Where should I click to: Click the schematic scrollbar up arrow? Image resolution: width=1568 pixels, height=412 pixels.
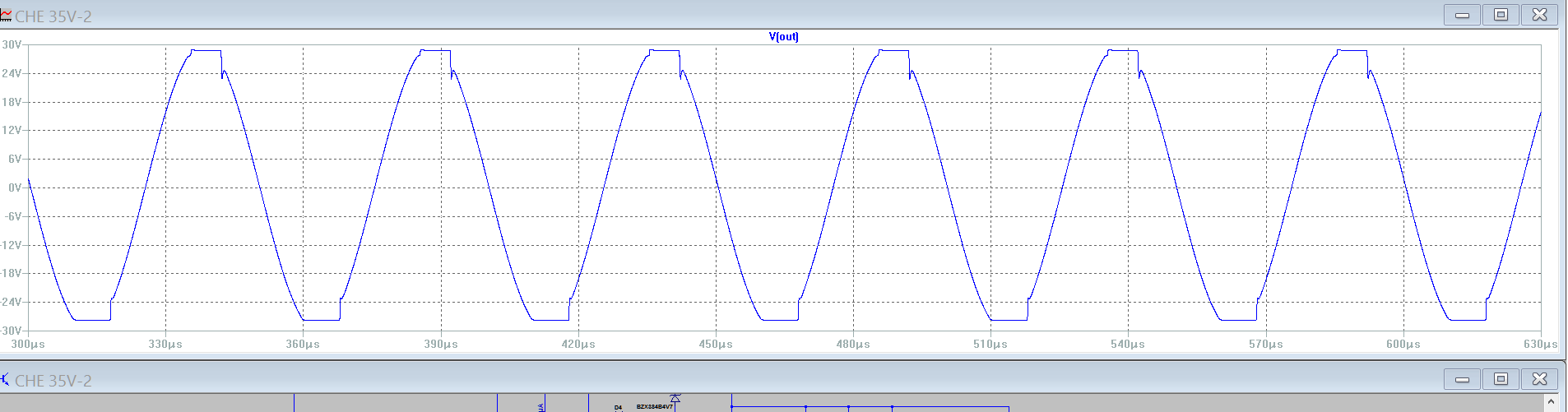point(1552,402)
